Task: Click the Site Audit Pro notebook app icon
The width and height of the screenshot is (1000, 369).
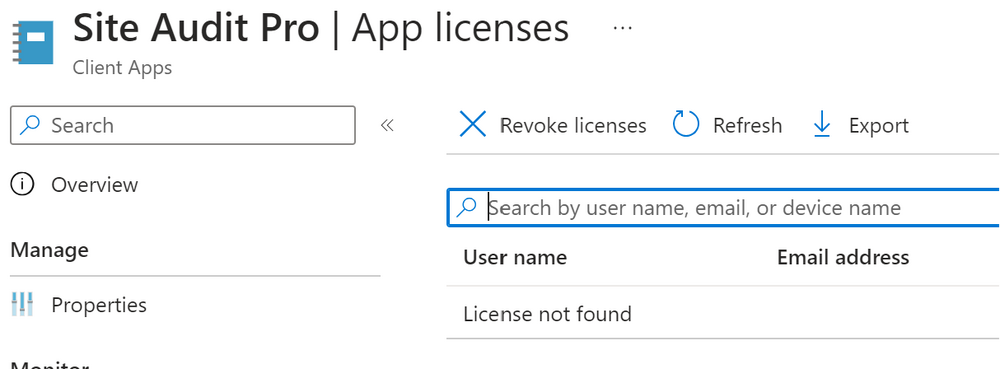Action: pos(33,42)
